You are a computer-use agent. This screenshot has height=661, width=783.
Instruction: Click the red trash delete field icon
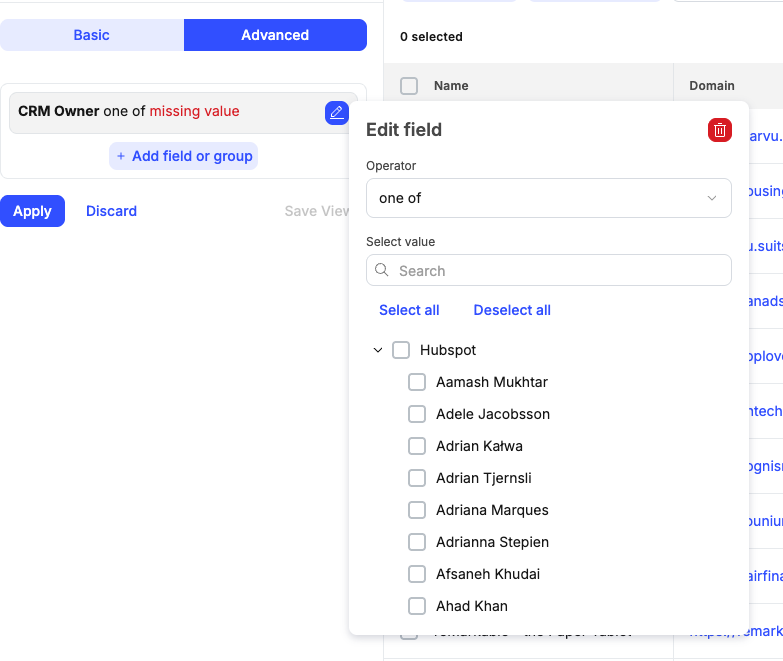click(719, 130)
